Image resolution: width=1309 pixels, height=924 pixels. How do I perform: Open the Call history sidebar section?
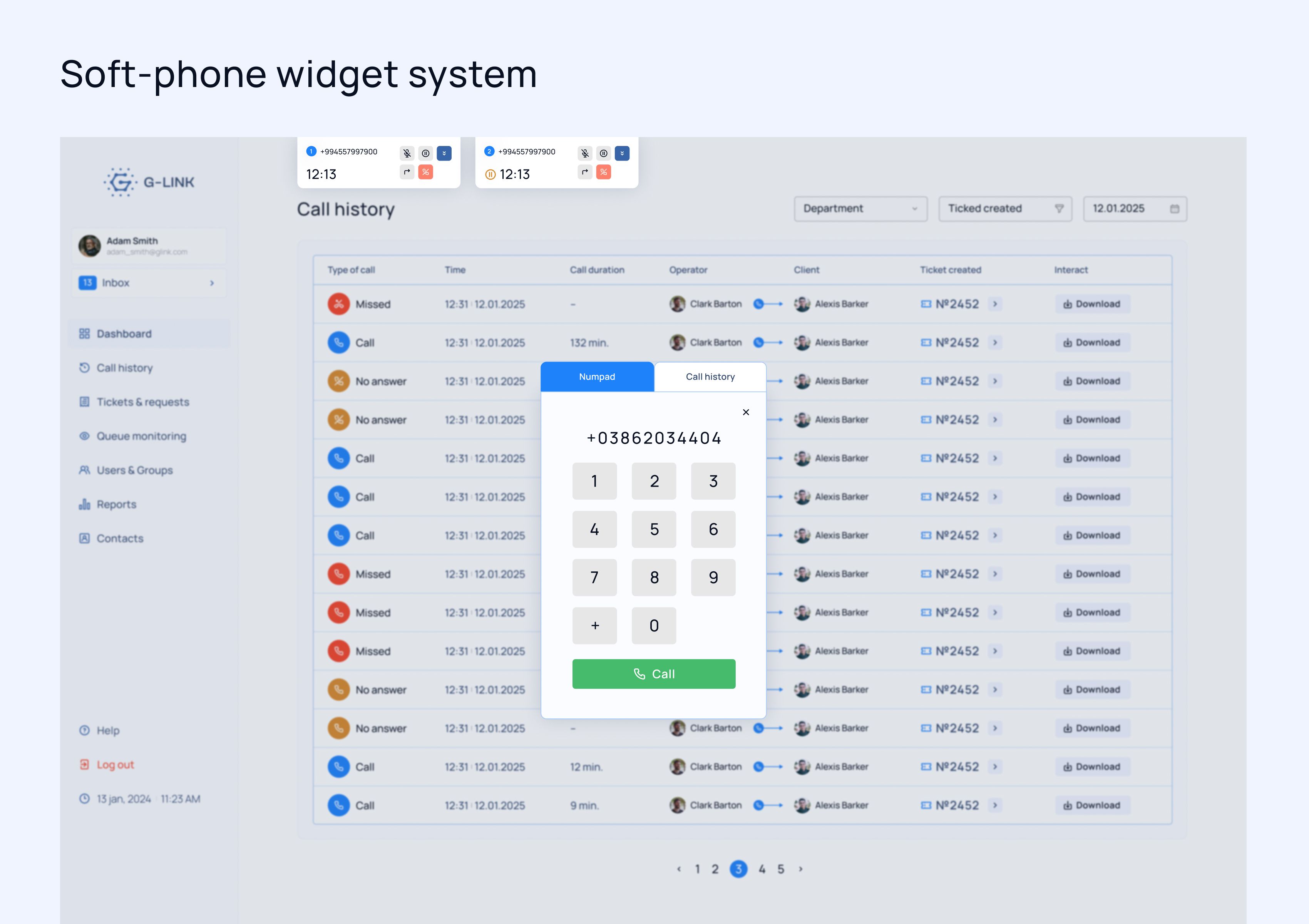pos(123,368)
